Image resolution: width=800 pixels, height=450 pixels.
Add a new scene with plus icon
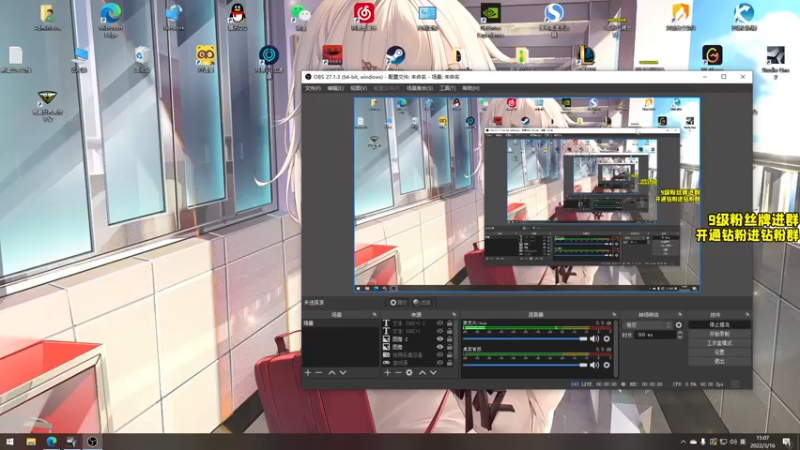point(308,373)
